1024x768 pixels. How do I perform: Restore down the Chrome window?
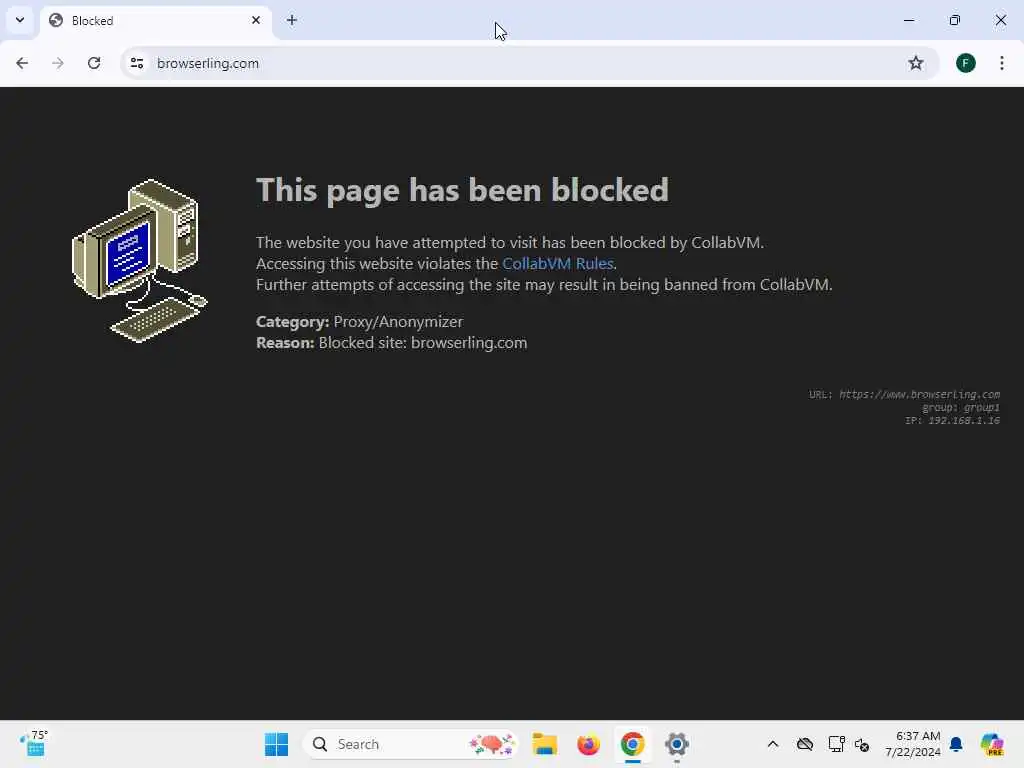click(x=955, y=20)
